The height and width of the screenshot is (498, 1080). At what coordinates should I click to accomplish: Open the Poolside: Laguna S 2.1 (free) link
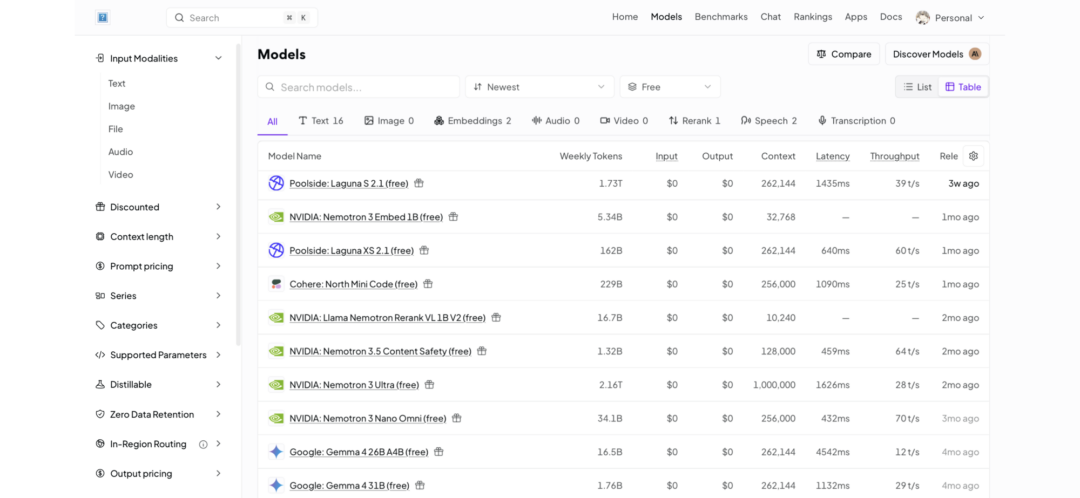pos(349,183)
